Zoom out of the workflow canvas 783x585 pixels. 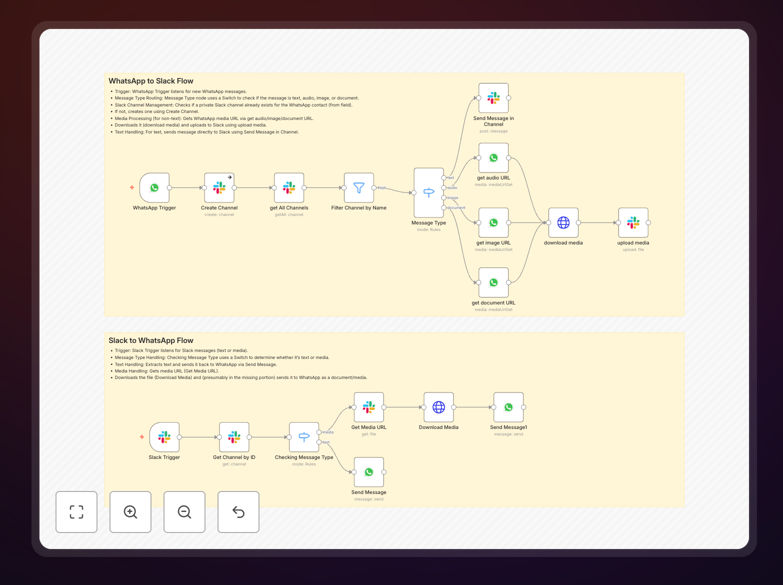pyautogui.click(x=184, y=512)
